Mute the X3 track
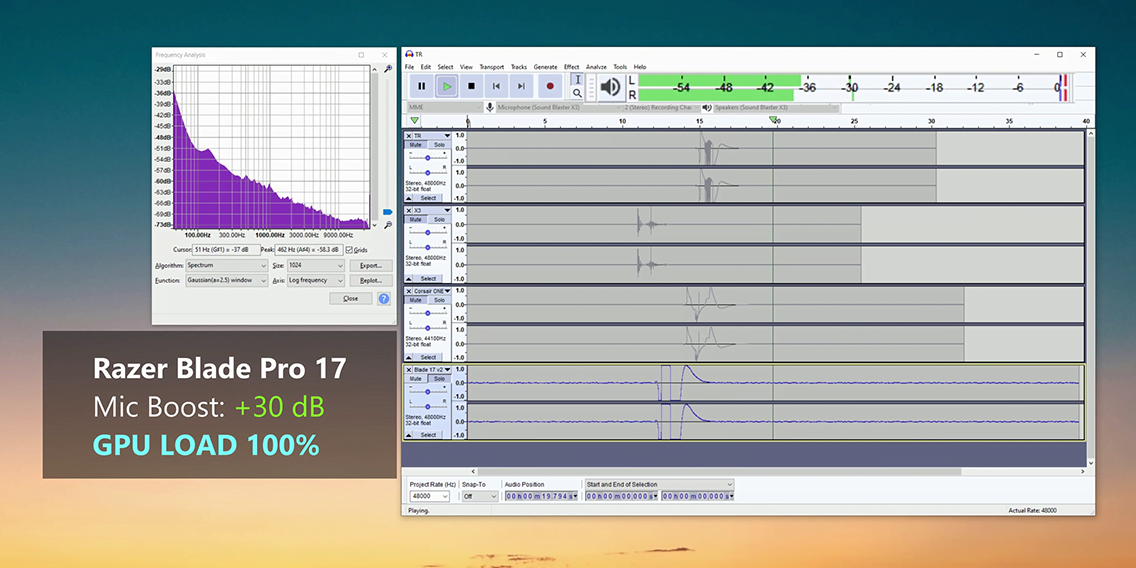1136x568 pixels. tap(416, 219)
